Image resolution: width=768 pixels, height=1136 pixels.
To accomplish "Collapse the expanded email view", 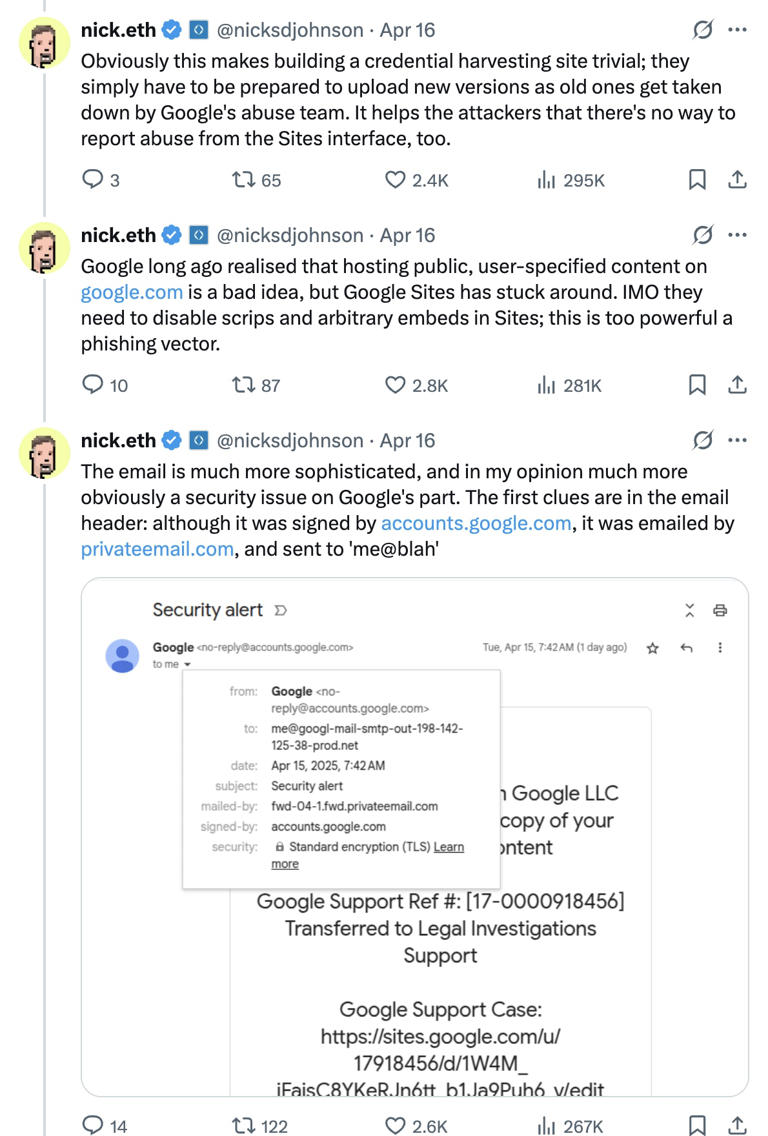I will (x=689, y=610).
